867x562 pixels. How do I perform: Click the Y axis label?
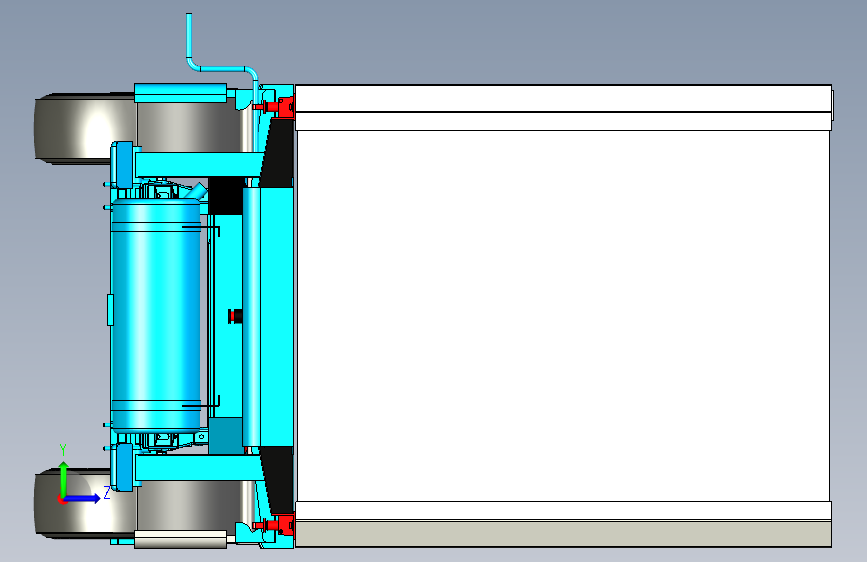coord(63,450)
